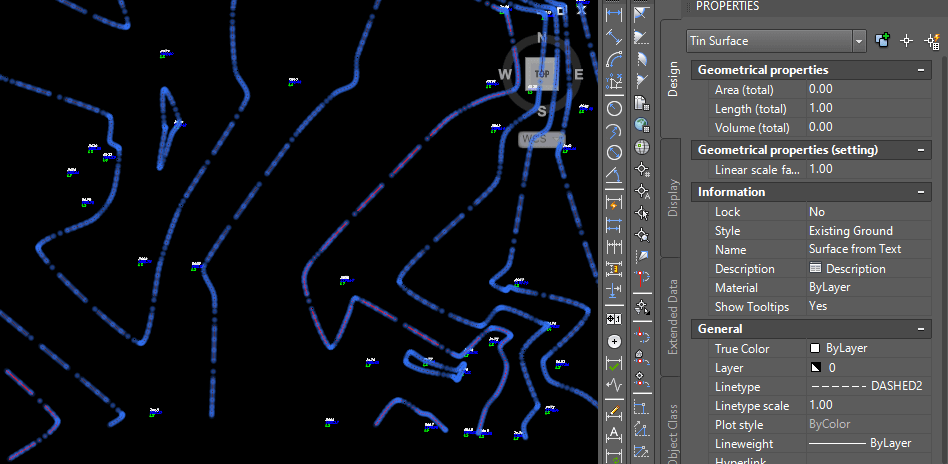948x464 pixels.
Task: Click the Deflection Distance transparent command
Action: click(641, 80)
